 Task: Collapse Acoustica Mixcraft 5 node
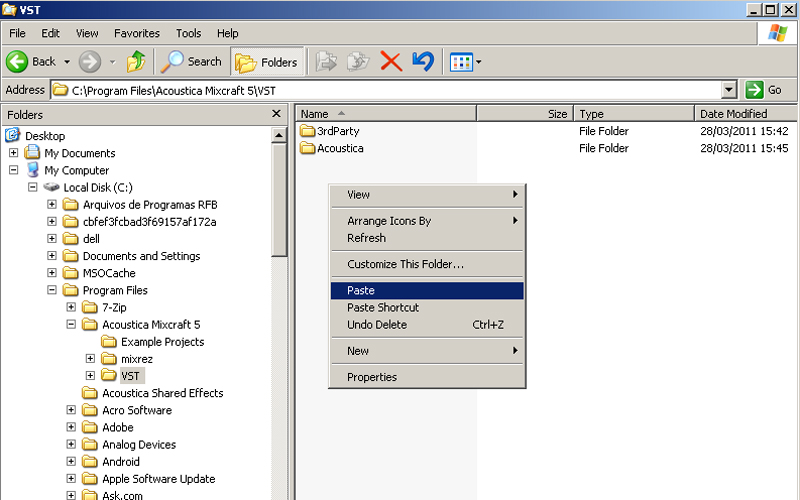point(71,324)
